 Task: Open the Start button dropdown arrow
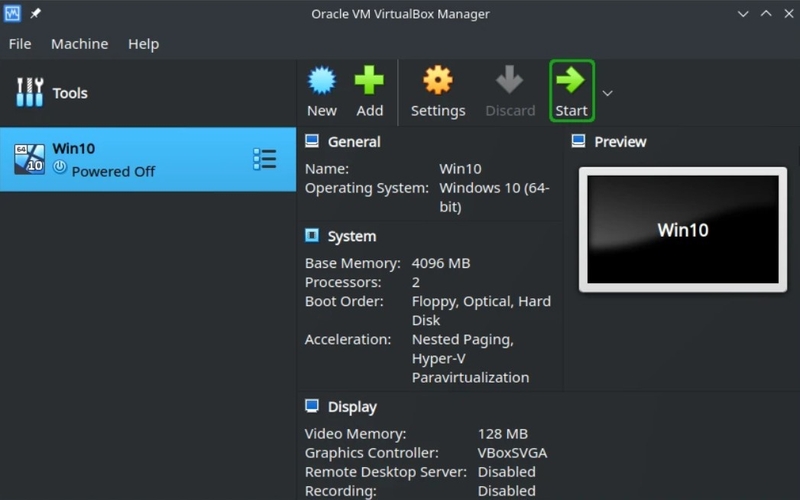[607, 93]
